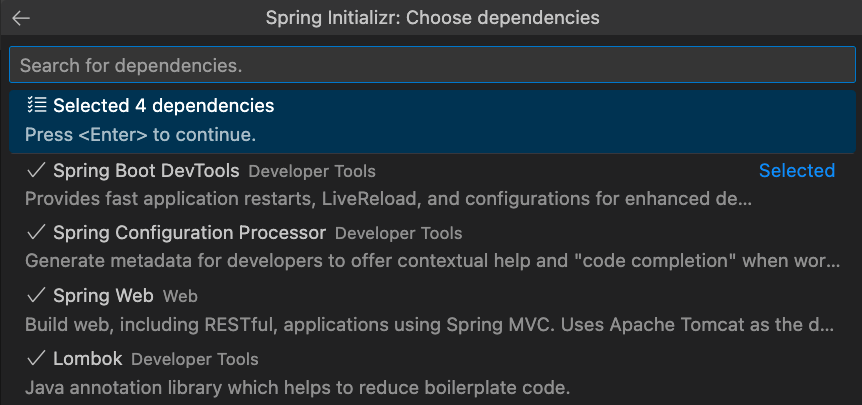Toggle the checkmark next to Lombok

click(36, 358)
